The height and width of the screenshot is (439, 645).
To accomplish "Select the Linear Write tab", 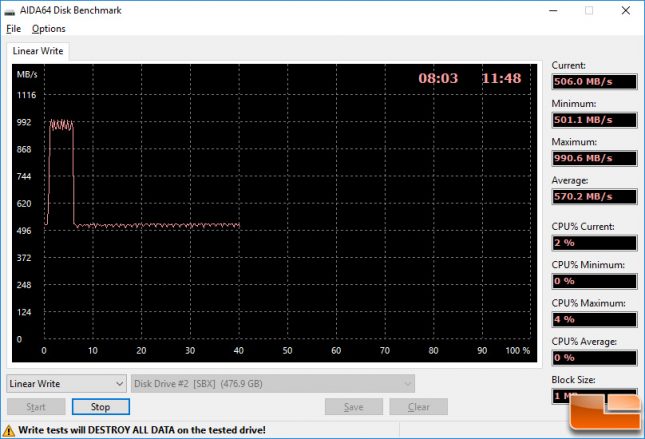I will coord(38,51).
